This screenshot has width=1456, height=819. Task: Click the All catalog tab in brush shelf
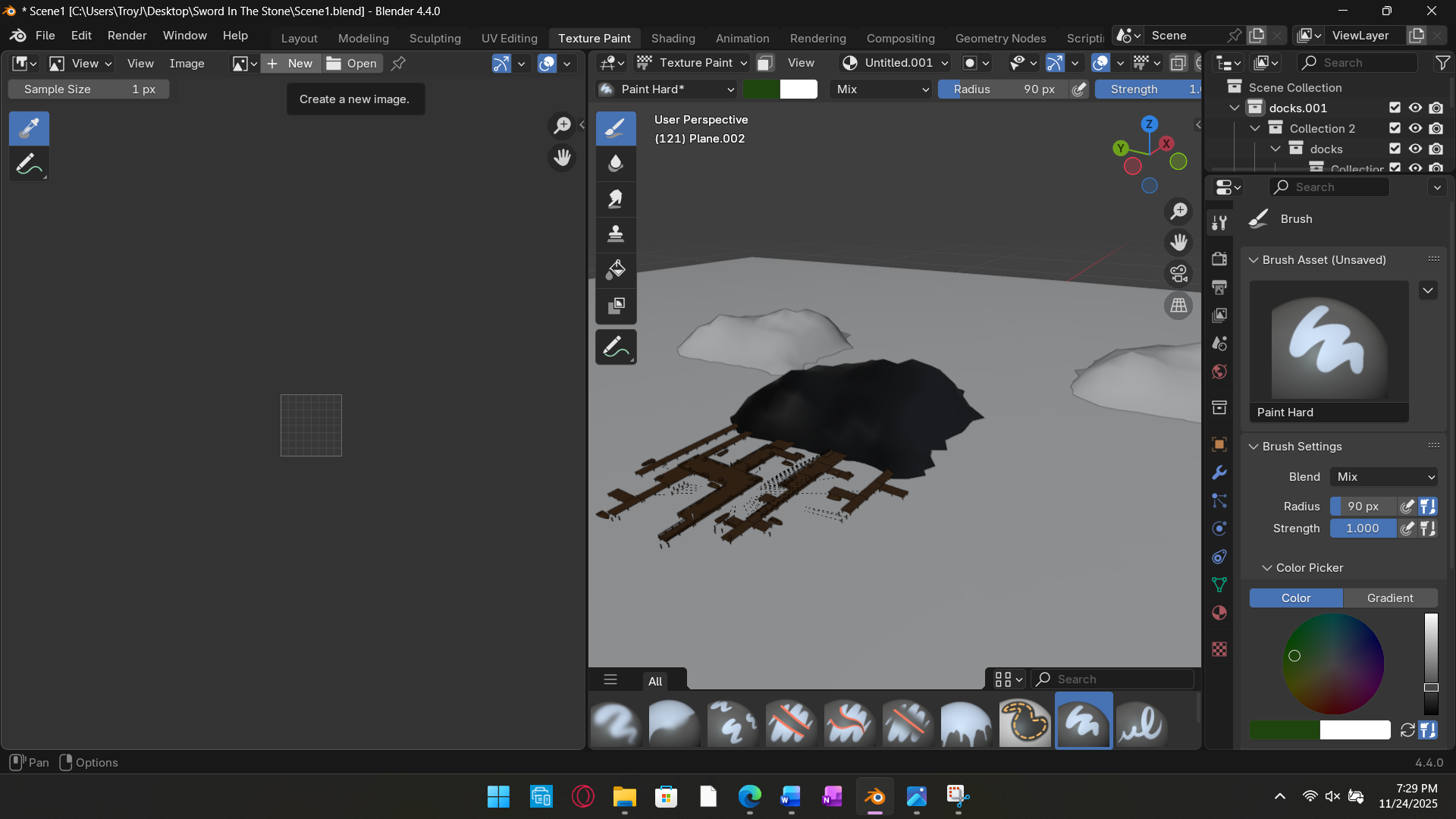(x=655, y=681)
